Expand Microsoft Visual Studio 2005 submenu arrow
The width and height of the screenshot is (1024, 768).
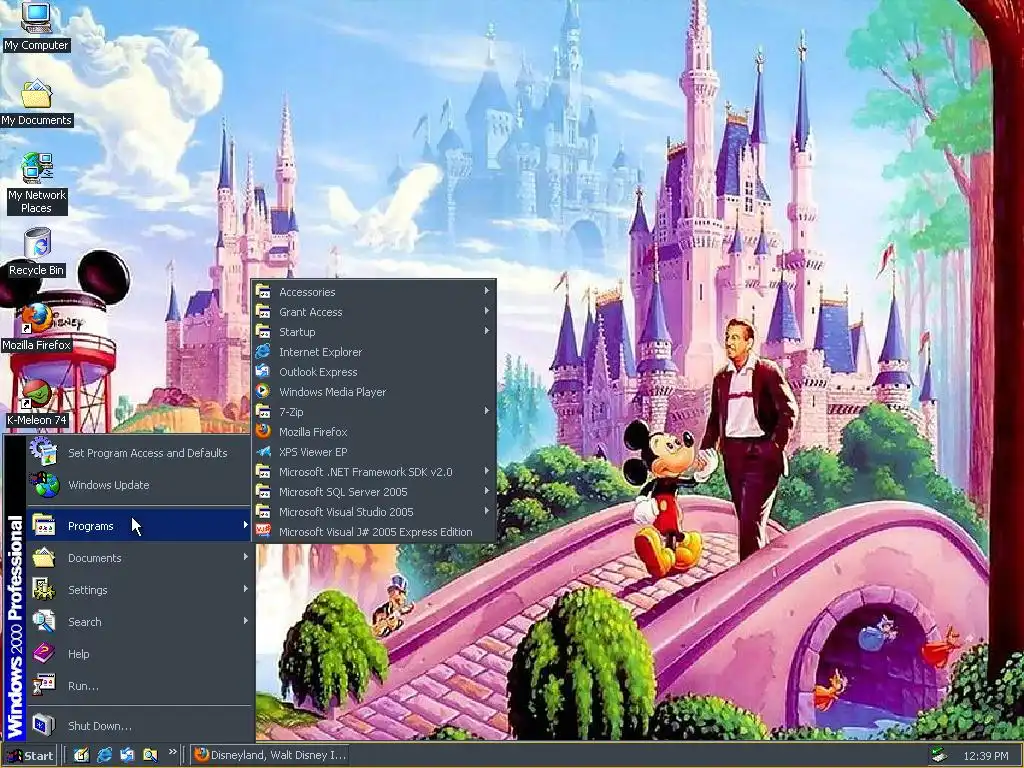point(487,511)
